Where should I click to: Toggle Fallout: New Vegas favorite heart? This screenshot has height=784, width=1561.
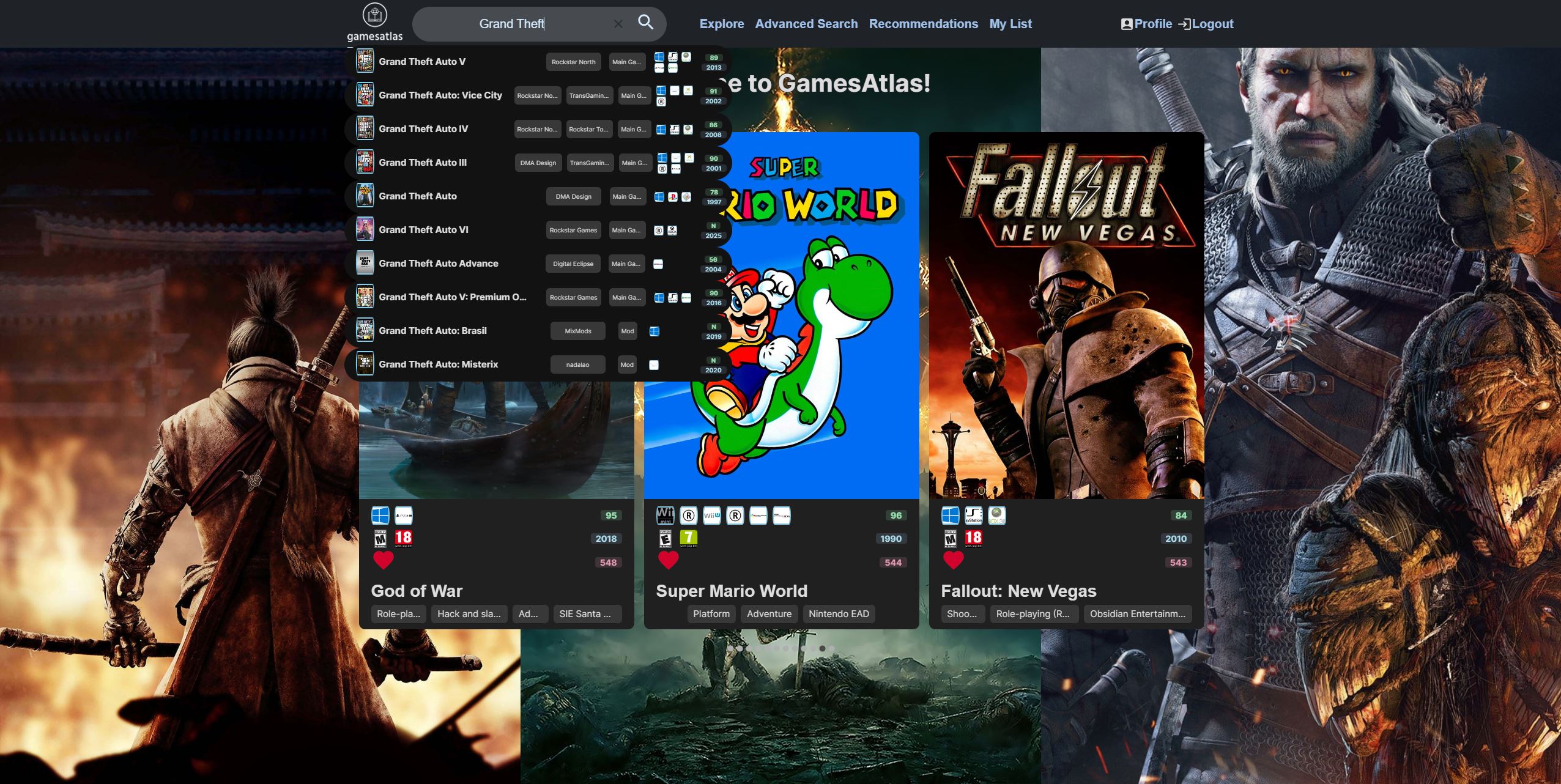[953, 560]
